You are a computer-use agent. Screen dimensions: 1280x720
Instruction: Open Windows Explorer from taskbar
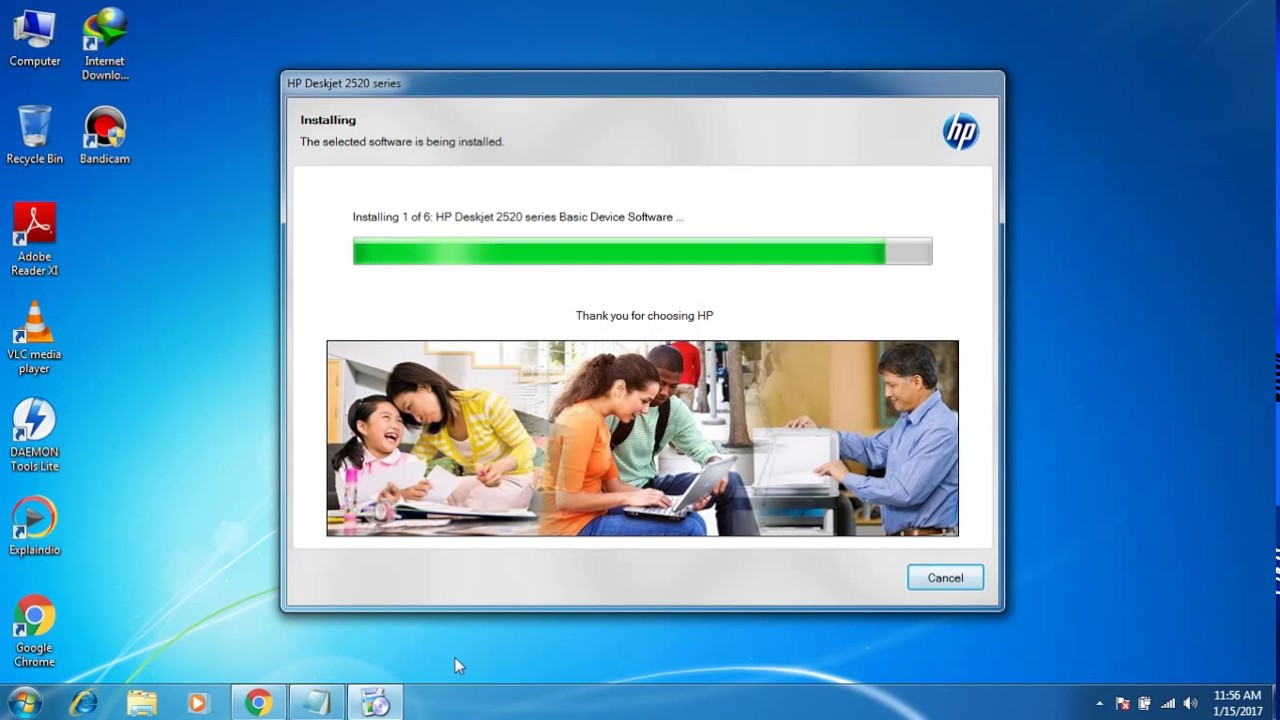coord(142,703)
